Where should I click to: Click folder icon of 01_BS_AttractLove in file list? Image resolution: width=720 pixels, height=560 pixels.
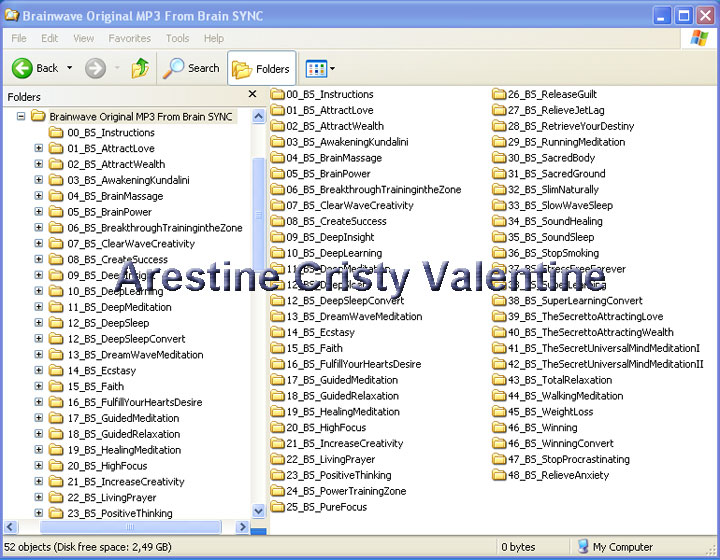pyautogui.click(x=277, y=110)
